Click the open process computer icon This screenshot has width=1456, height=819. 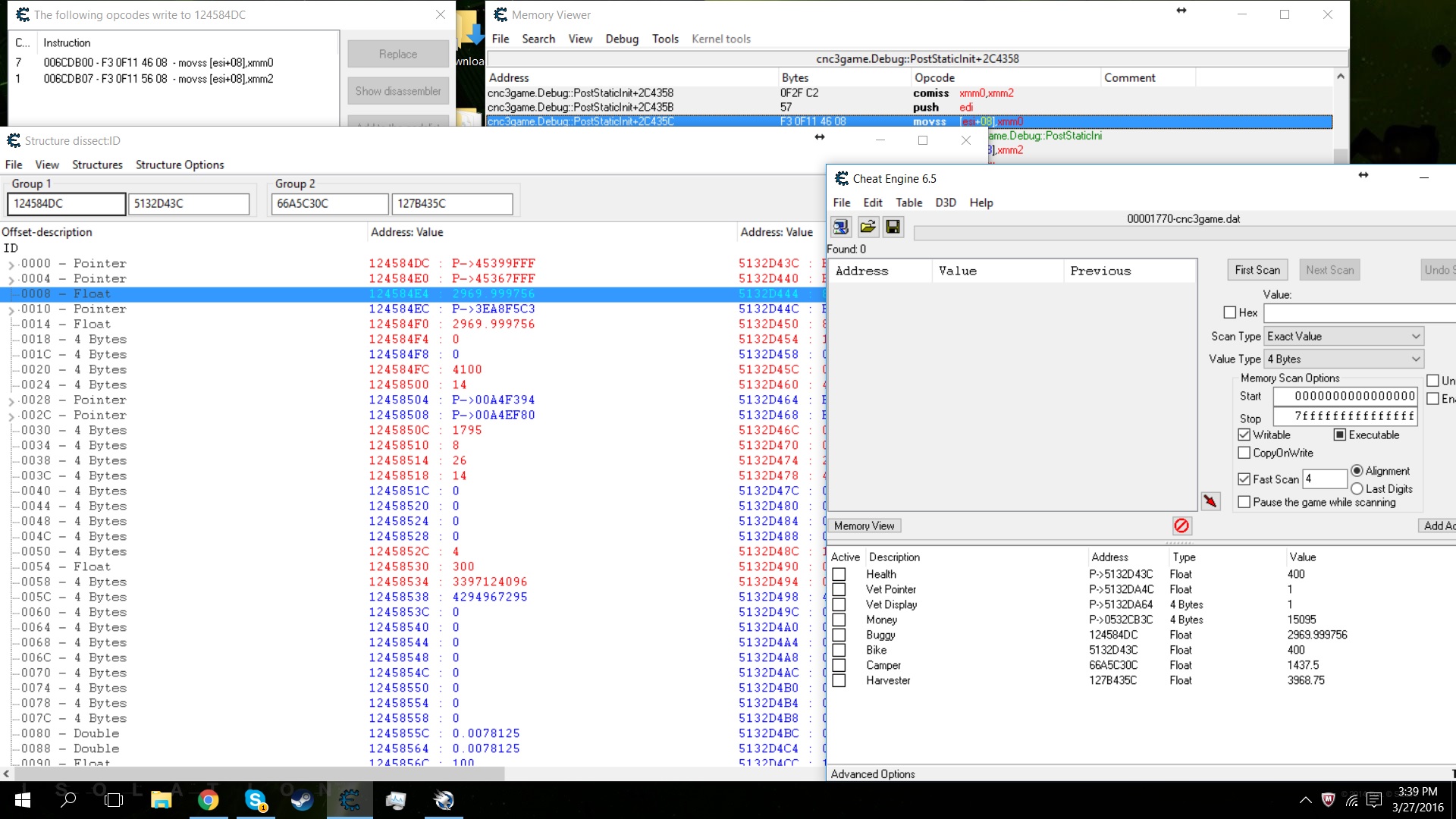click(x=840, y=227)
